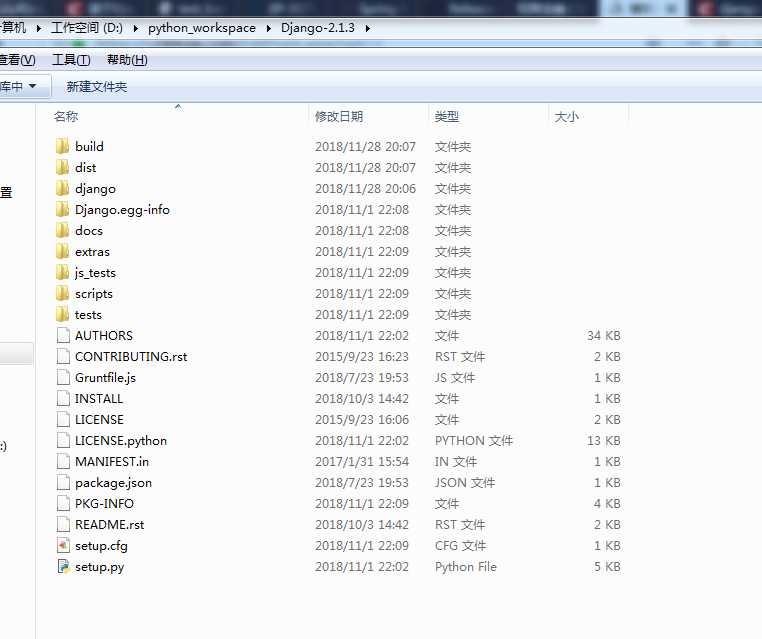Select the build folder icon
Viewport: 762px width, 639px height.
point(62,146)
